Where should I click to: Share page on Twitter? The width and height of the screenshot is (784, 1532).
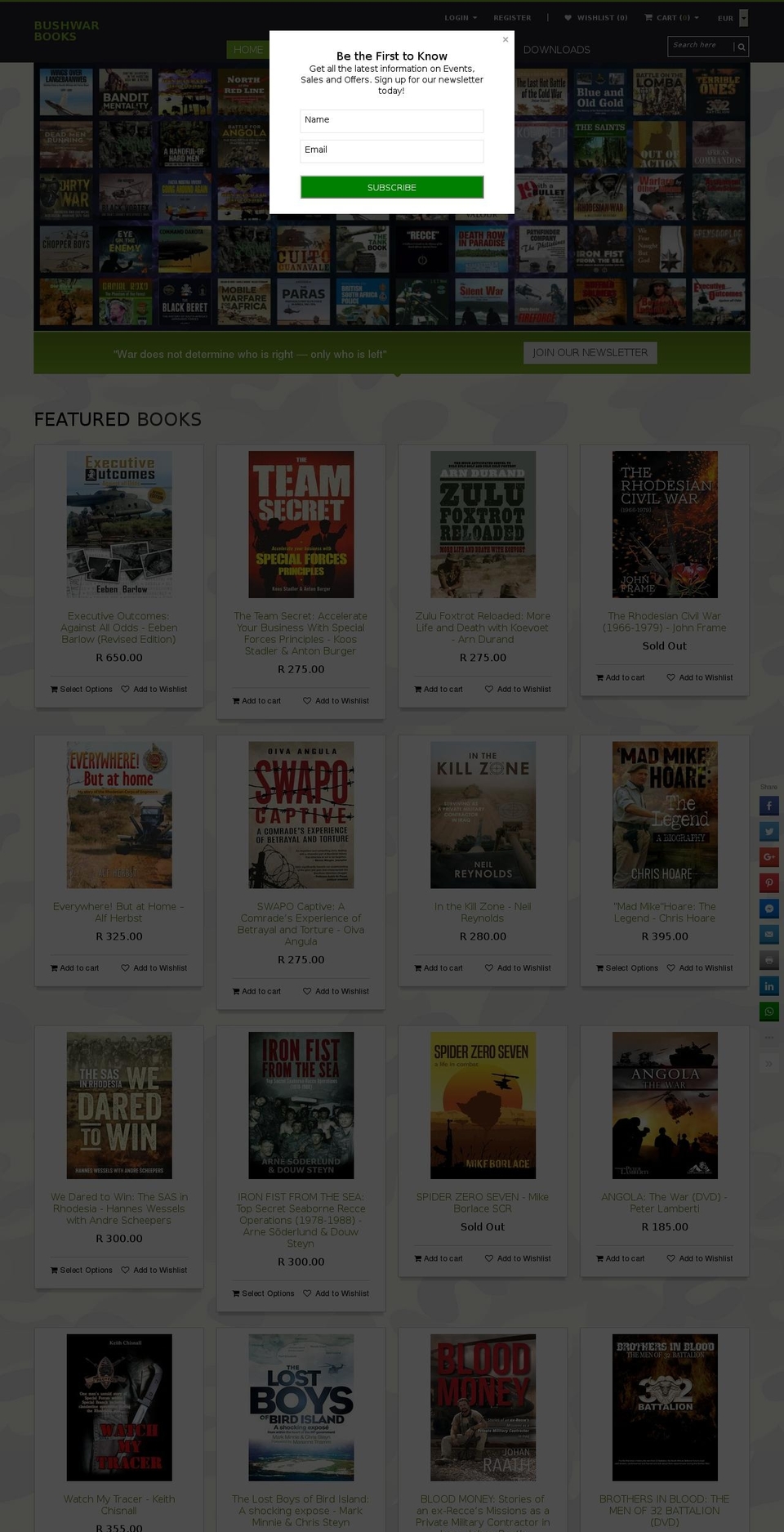(x=769, y=832)
